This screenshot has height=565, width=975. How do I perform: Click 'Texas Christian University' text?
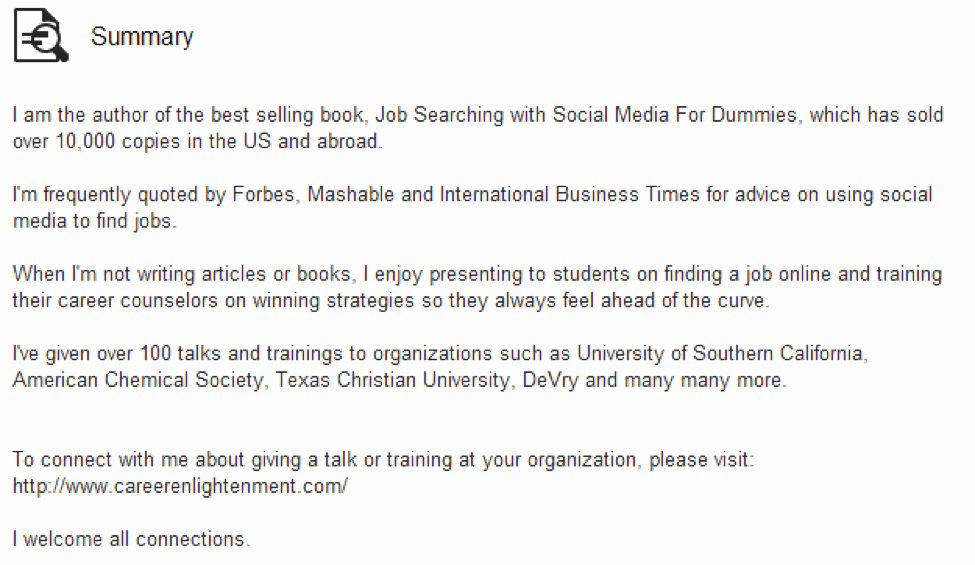[x=392, y=380]
